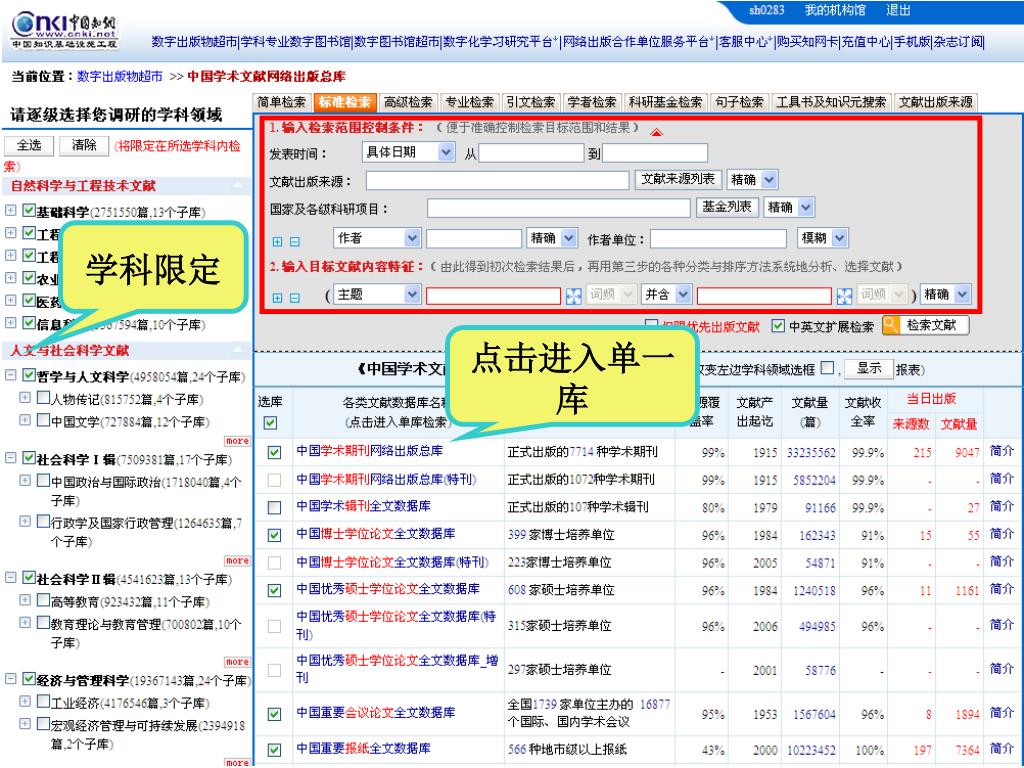Click the 文献来源列表 button
Image resolution: width=1024 pixels, height=768 pixels.
tap(678, 179)
